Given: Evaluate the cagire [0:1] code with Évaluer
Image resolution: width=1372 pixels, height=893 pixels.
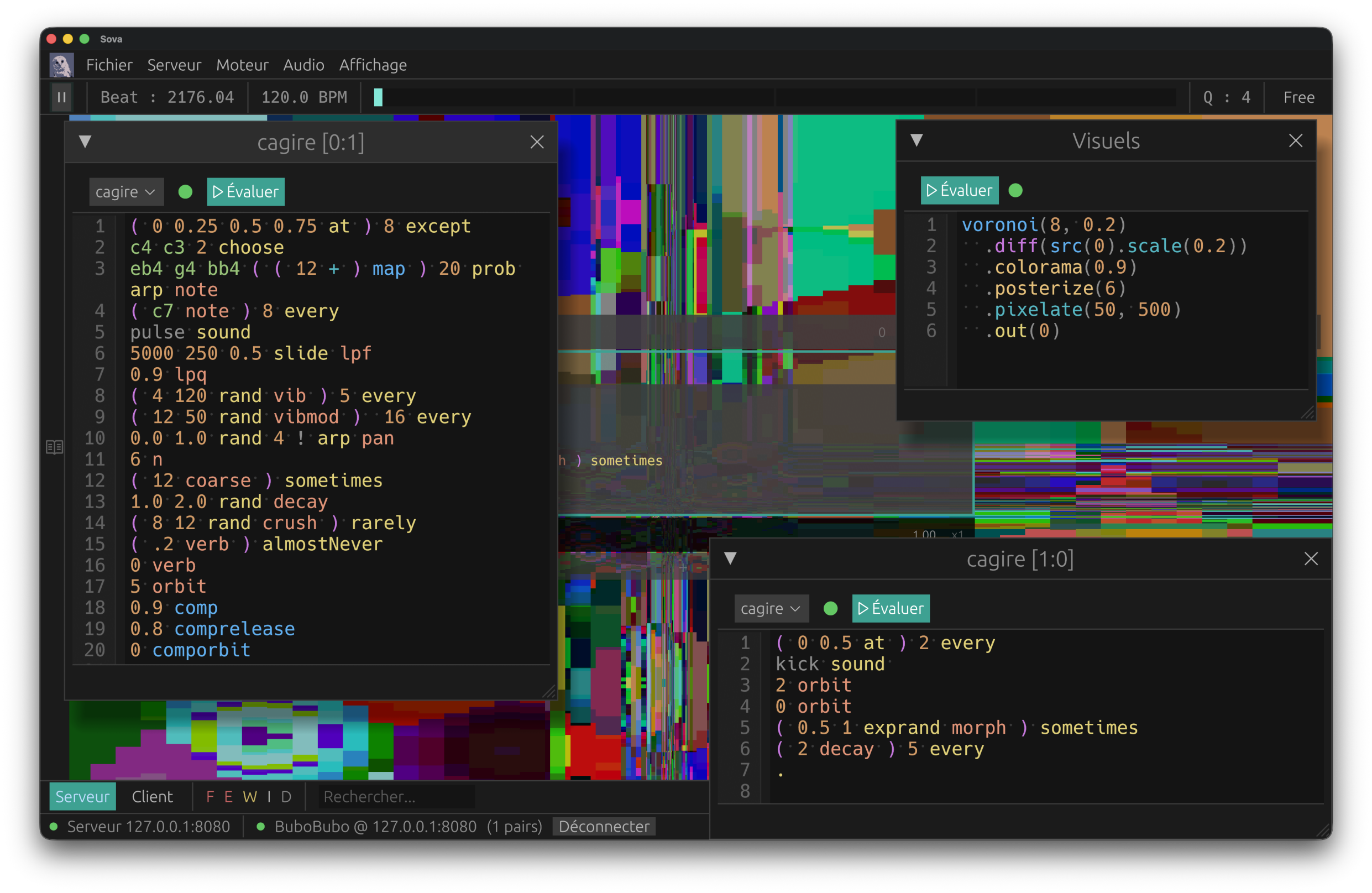Looking at the screenshot, I should click(245, 191).
